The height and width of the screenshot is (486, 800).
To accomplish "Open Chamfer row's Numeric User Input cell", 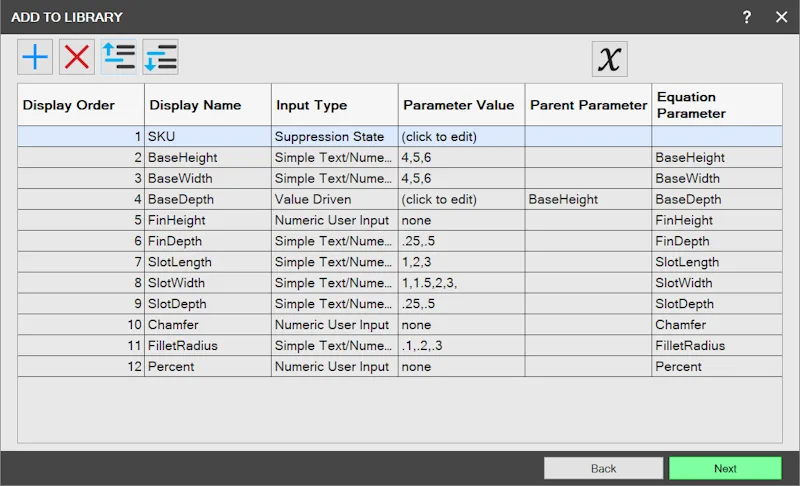I will pyautogui.click(x=335, y=325).
